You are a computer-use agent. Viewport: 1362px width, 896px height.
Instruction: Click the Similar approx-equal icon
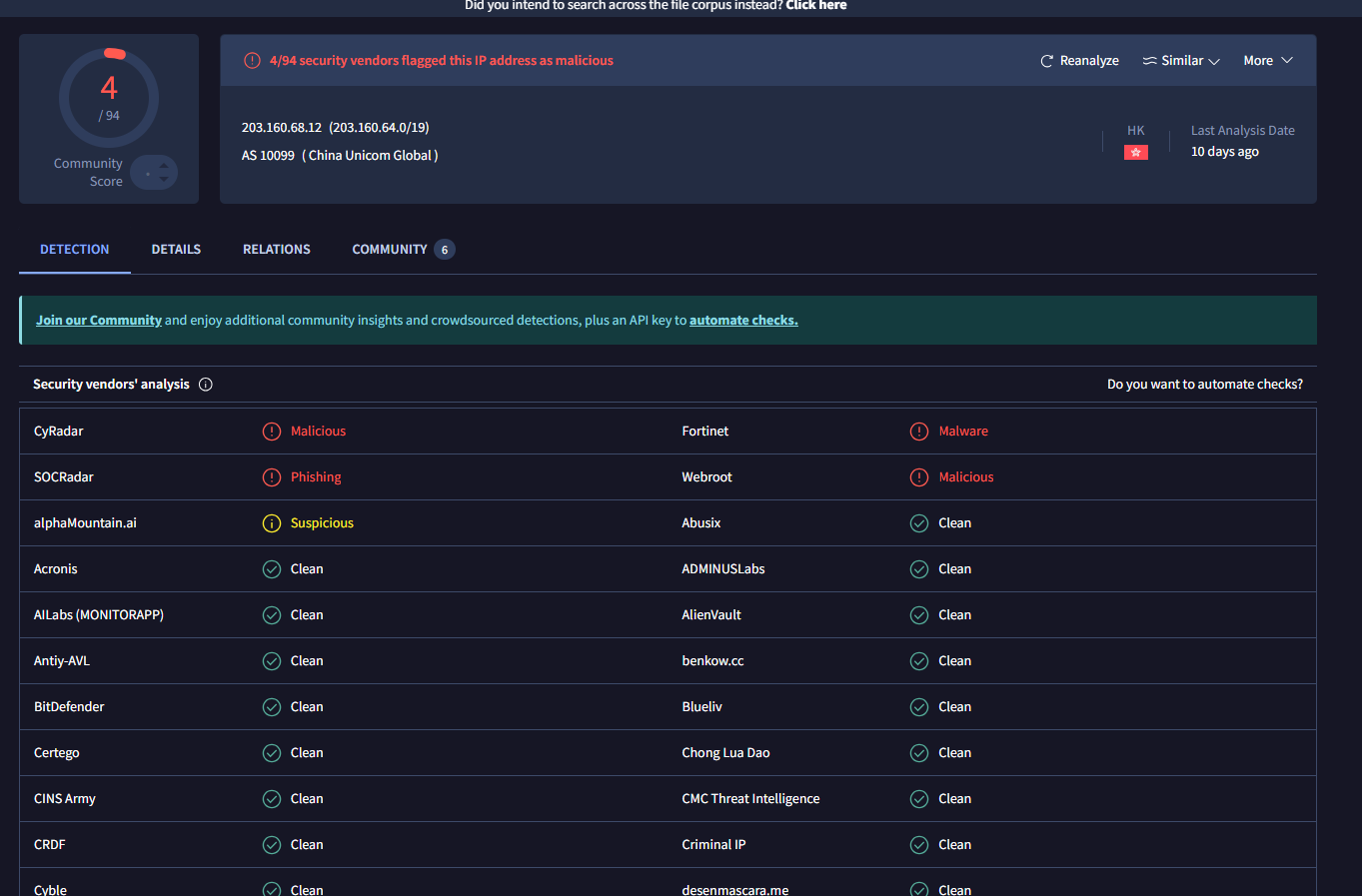pos(1150,61)
